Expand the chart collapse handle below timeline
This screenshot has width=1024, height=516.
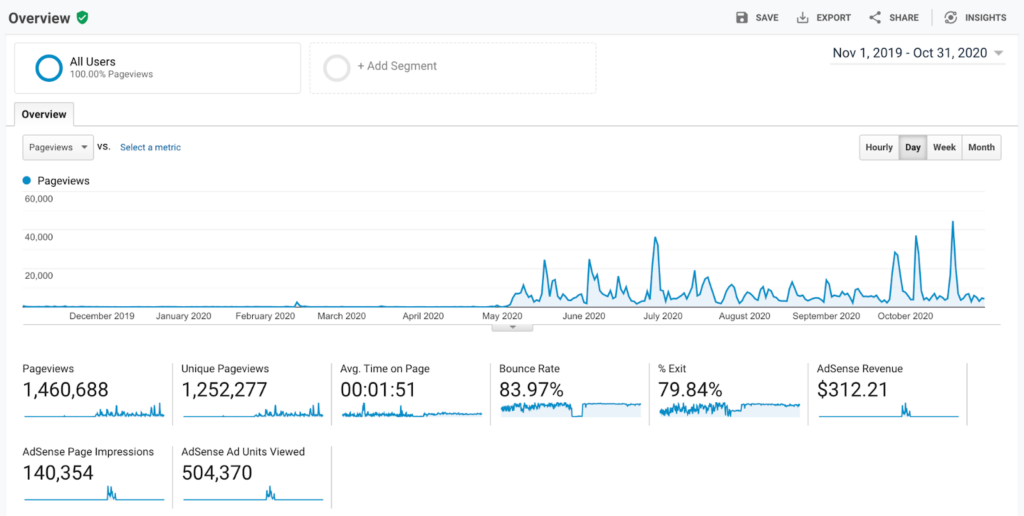point(512,327)
